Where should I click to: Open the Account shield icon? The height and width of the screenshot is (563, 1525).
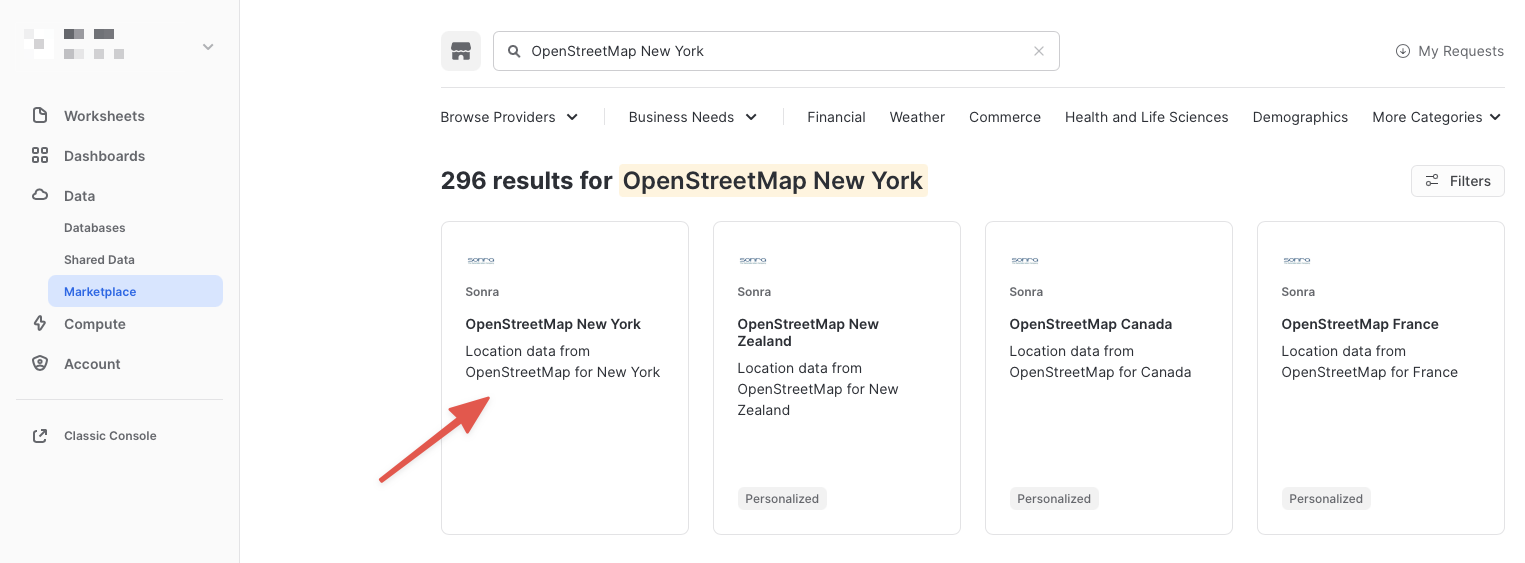[x=40, y=363]
